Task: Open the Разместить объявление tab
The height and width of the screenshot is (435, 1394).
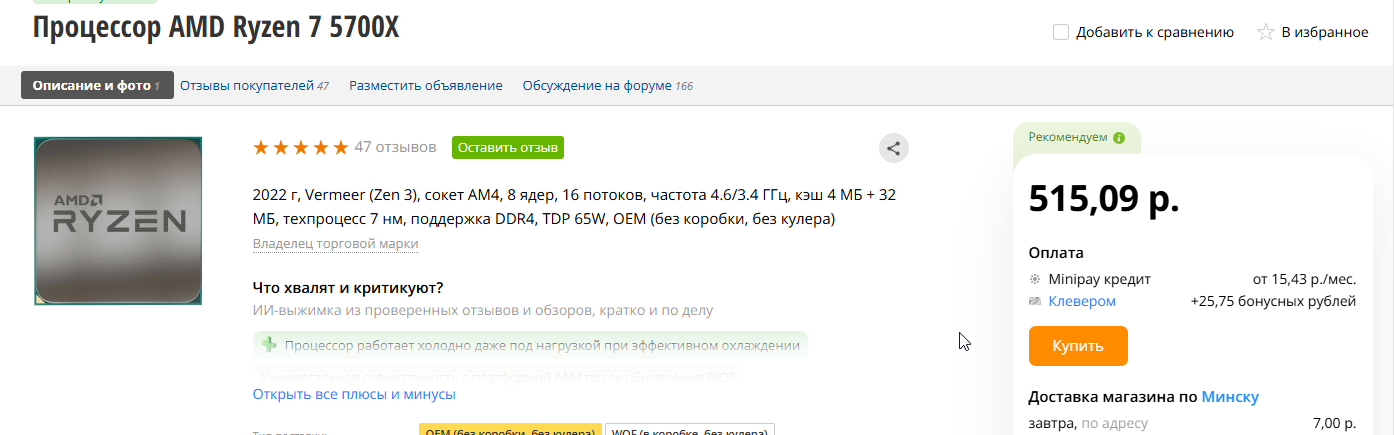Action: (426, 85)
